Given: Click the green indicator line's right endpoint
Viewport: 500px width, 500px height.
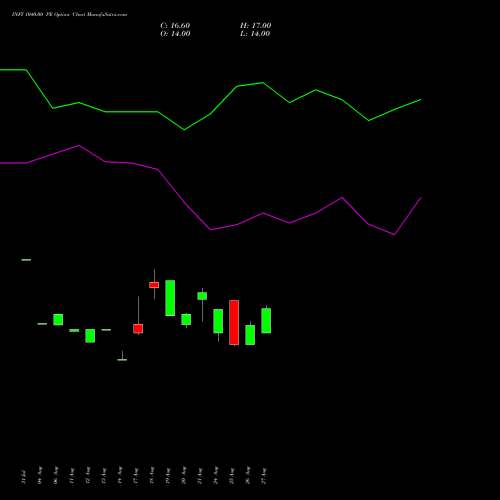Looking at the screenshot, I should point(421,99).
